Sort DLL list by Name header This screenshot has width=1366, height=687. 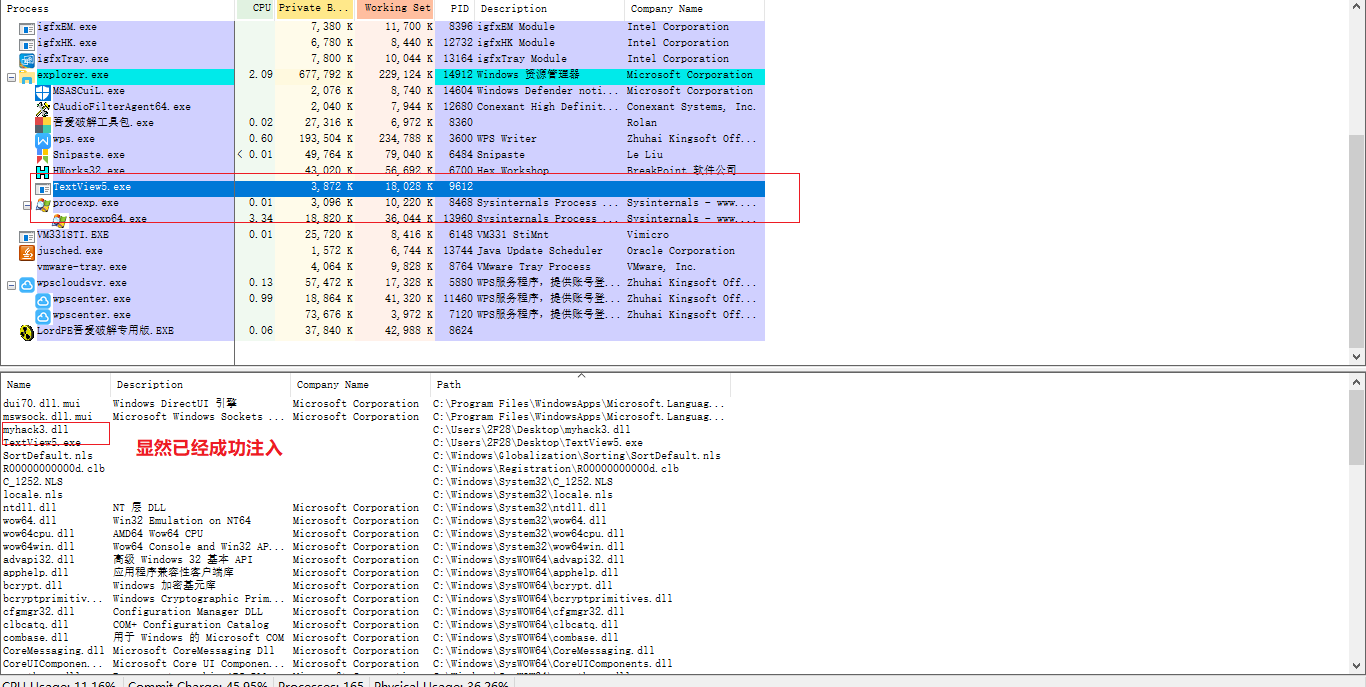coord(55,384)
